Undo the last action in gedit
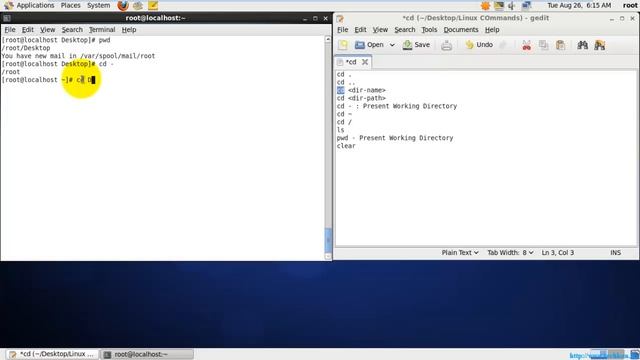This screenshot has height=360, width=640. 479,45
